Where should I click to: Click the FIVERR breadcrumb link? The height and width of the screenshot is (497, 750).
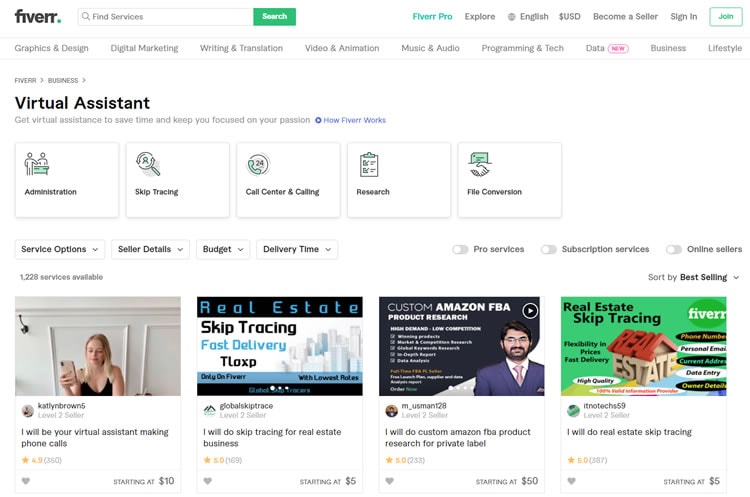coord(25,80)
